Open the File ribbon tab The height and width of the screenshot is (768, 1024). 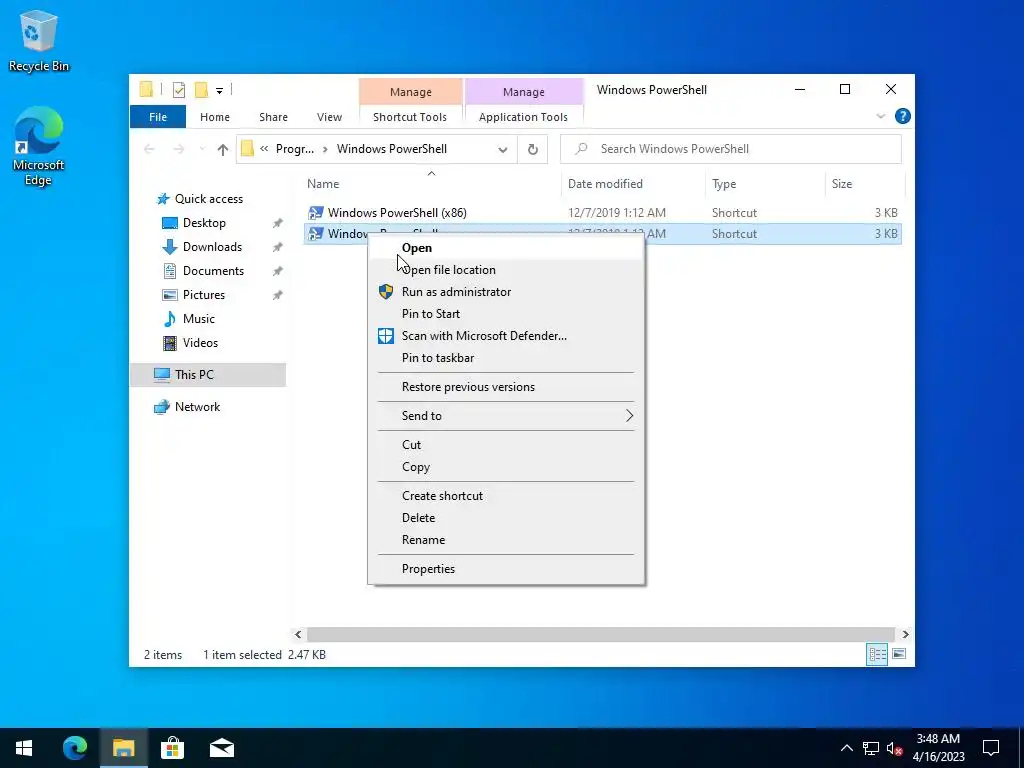(158, 117)
